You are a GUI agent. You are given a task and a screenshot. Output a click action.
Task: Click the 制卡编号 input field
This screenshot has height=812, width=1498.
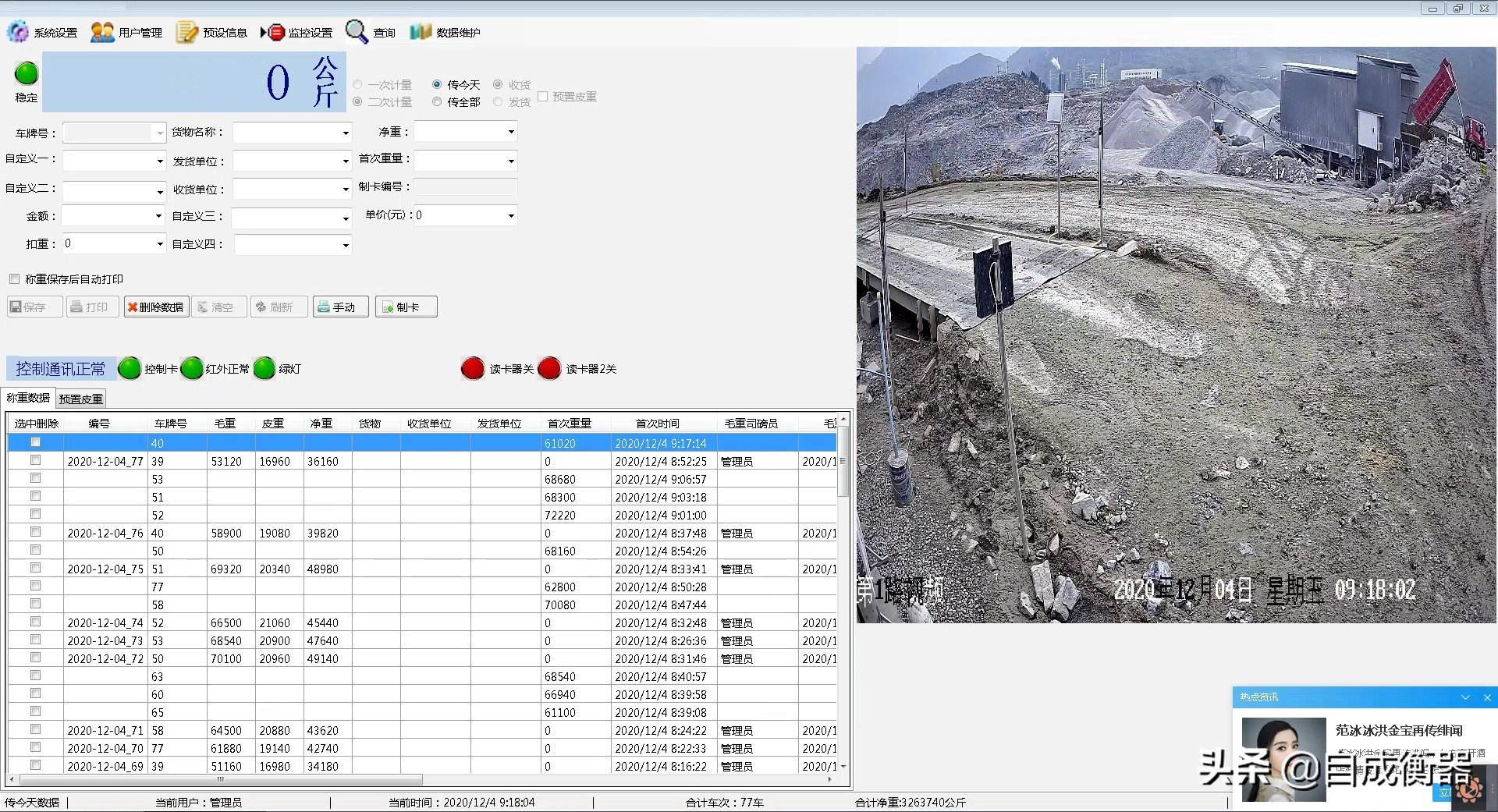pyautogui.click(x=465, y=187)
